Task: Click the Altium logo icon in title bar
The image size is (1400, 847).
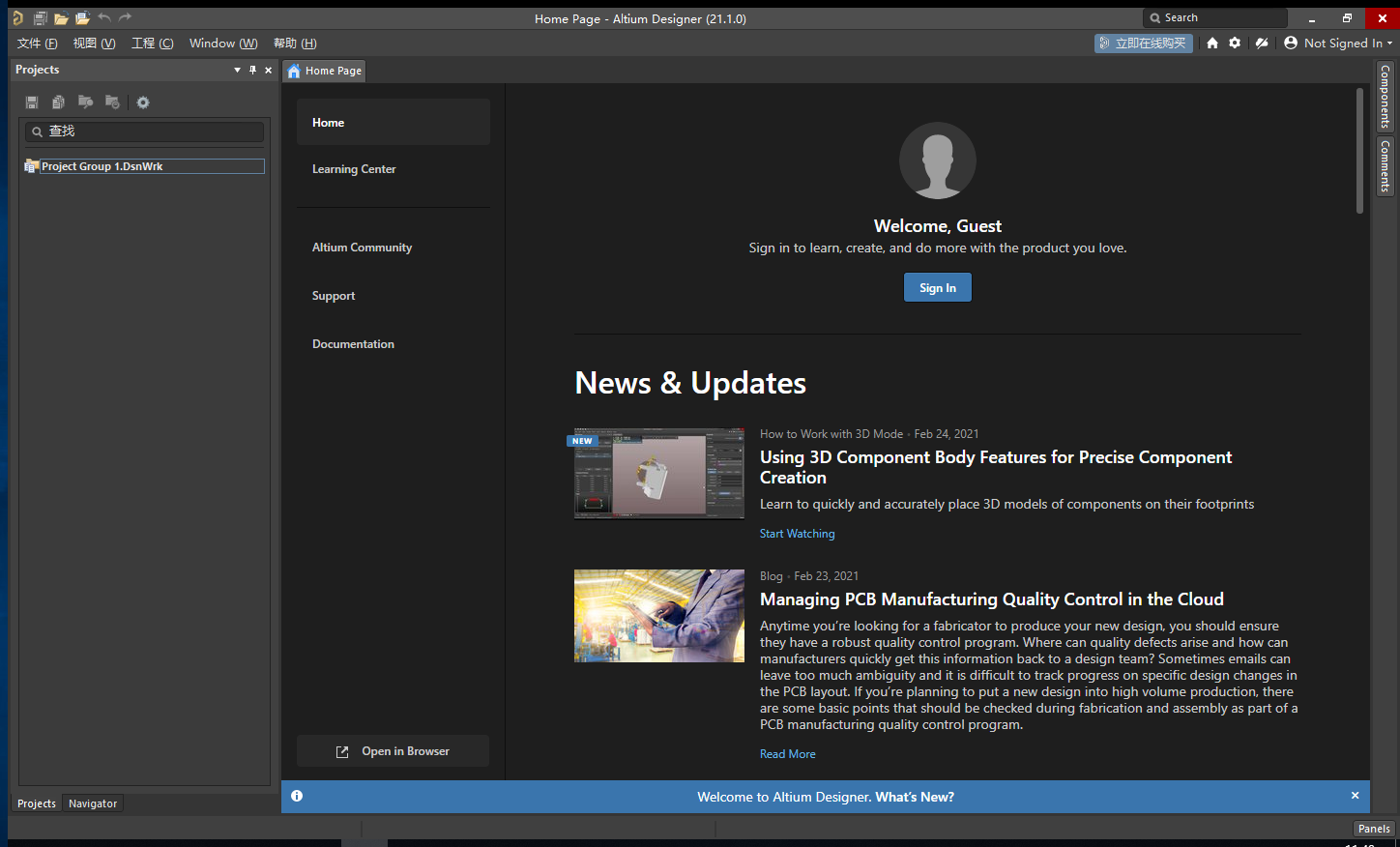Action: click(x=17, y=18)
